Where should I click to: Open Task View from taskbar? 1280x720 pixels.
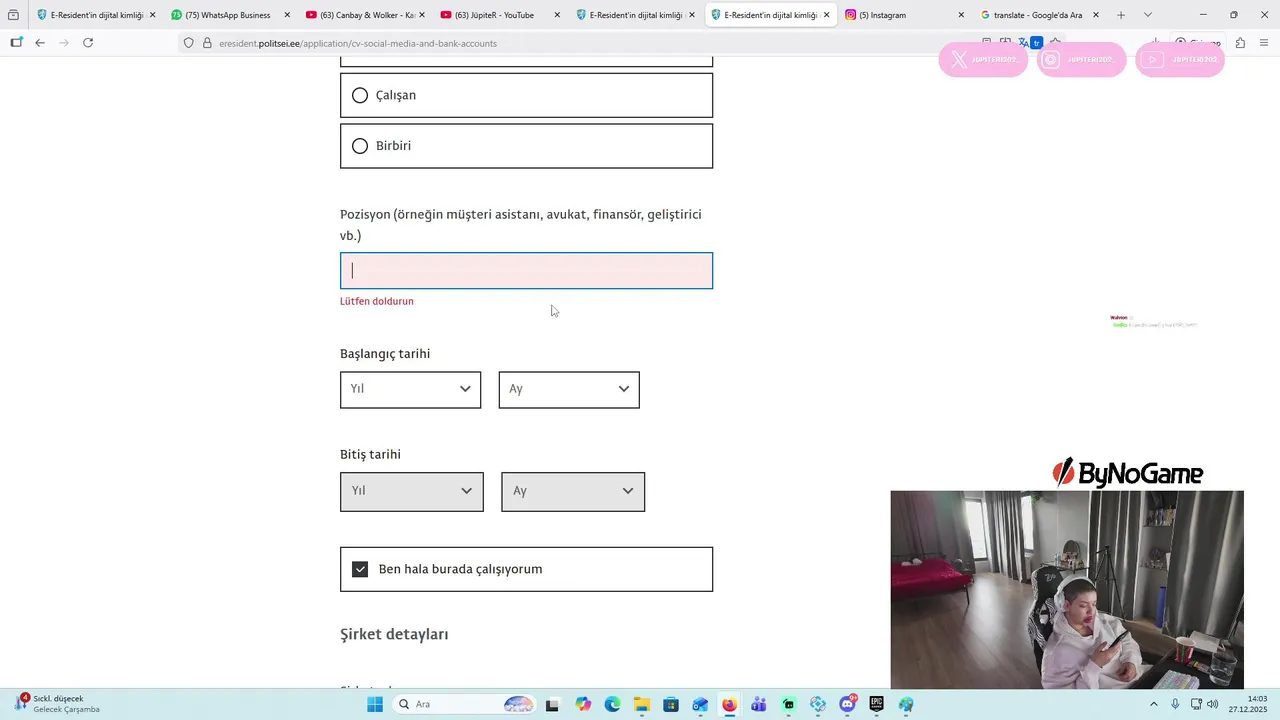[552, 704]
